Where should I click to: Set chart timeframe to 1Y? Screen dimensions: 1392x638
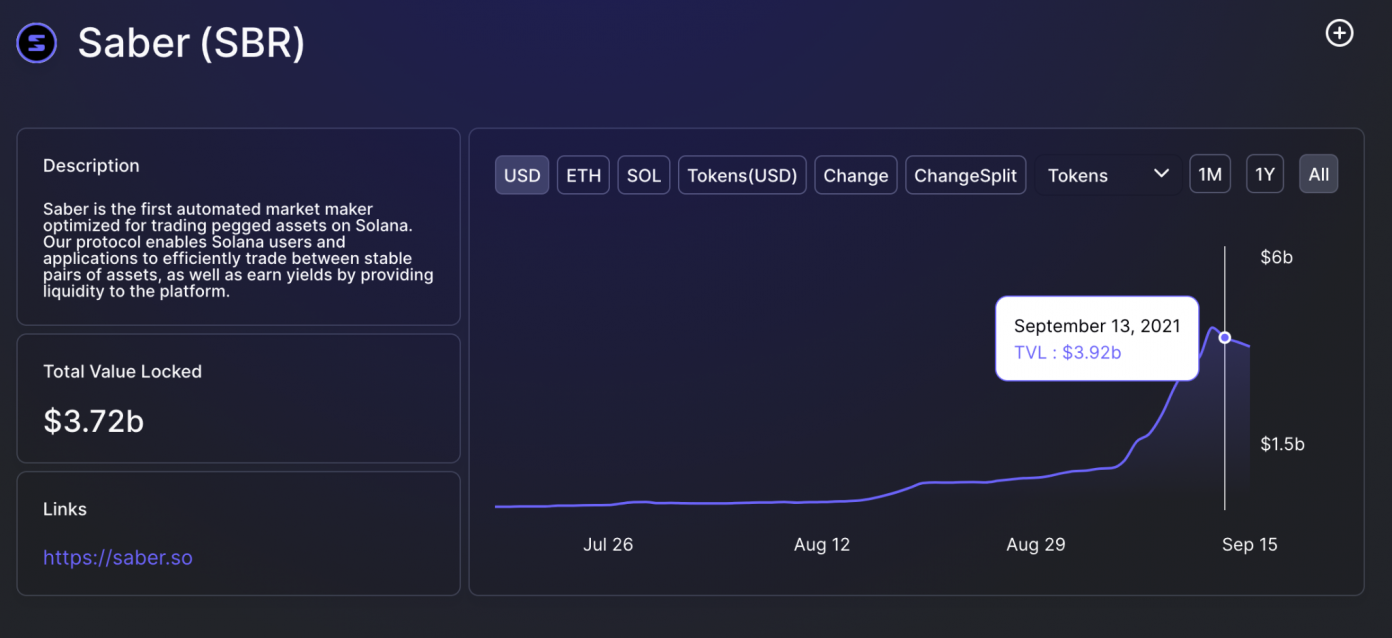tap(1264, 173)
